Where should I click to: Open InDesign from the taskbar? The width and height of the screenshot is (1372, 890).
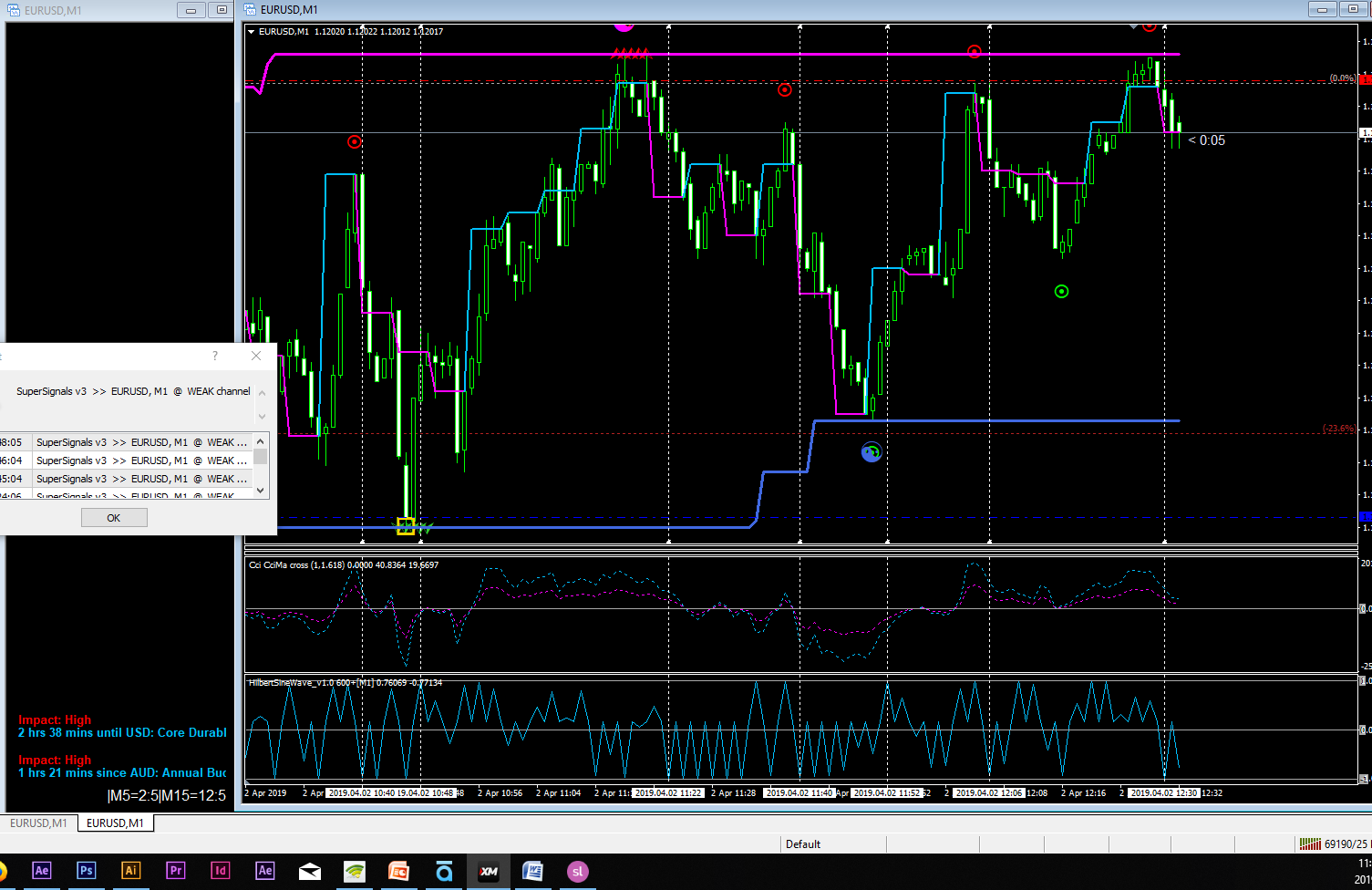[221, 871]
